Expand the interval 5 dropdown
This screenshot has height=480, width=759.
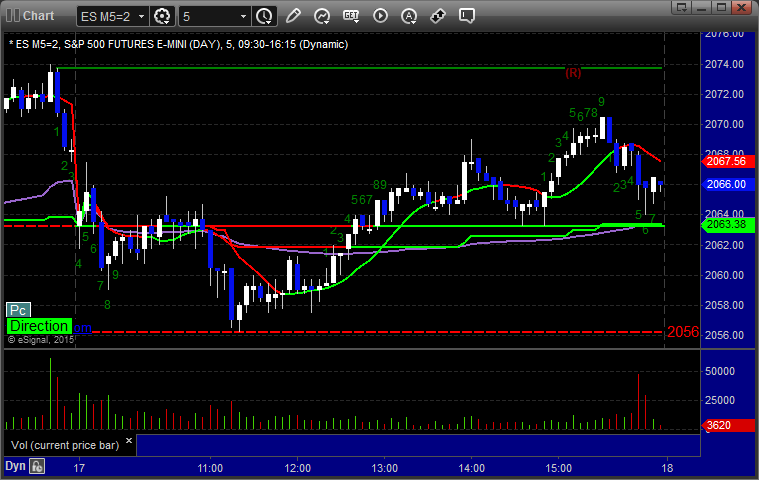[243, 17]
